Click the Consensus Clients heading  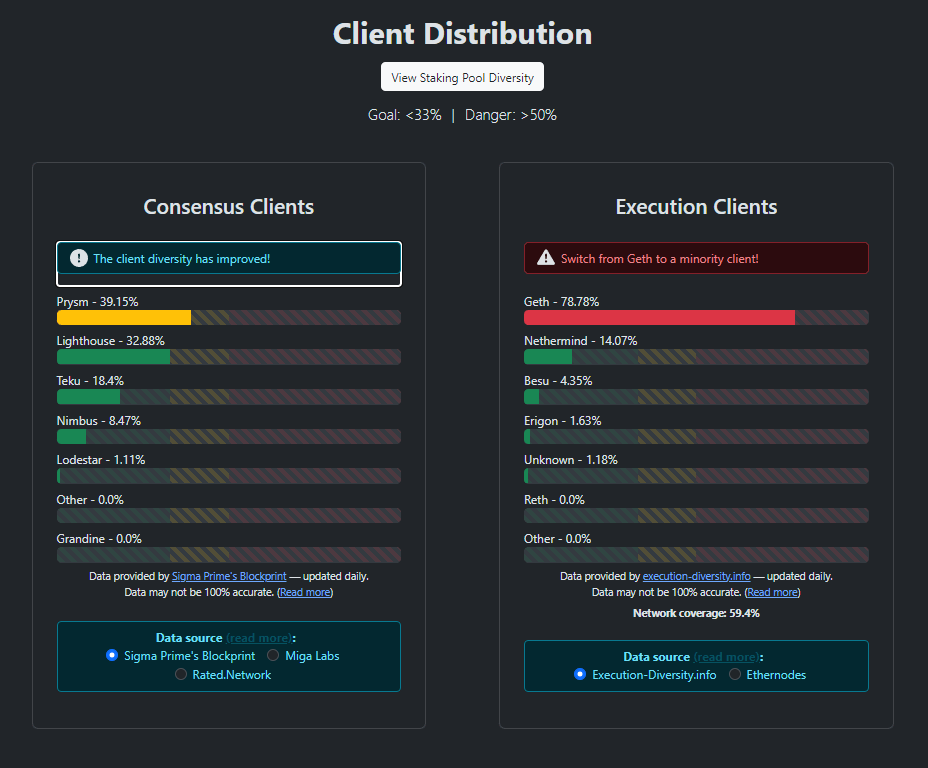[228, 206]
